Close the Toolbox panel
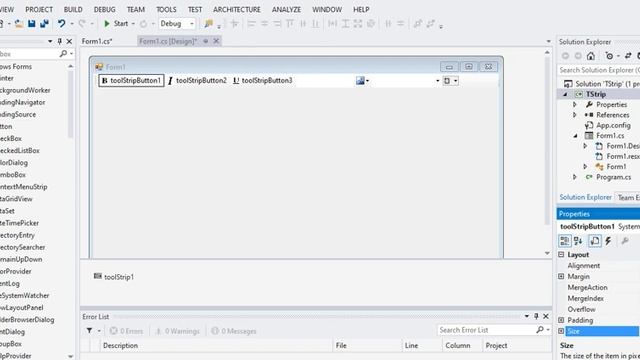 pyautogui.click(x=69, y=41)
